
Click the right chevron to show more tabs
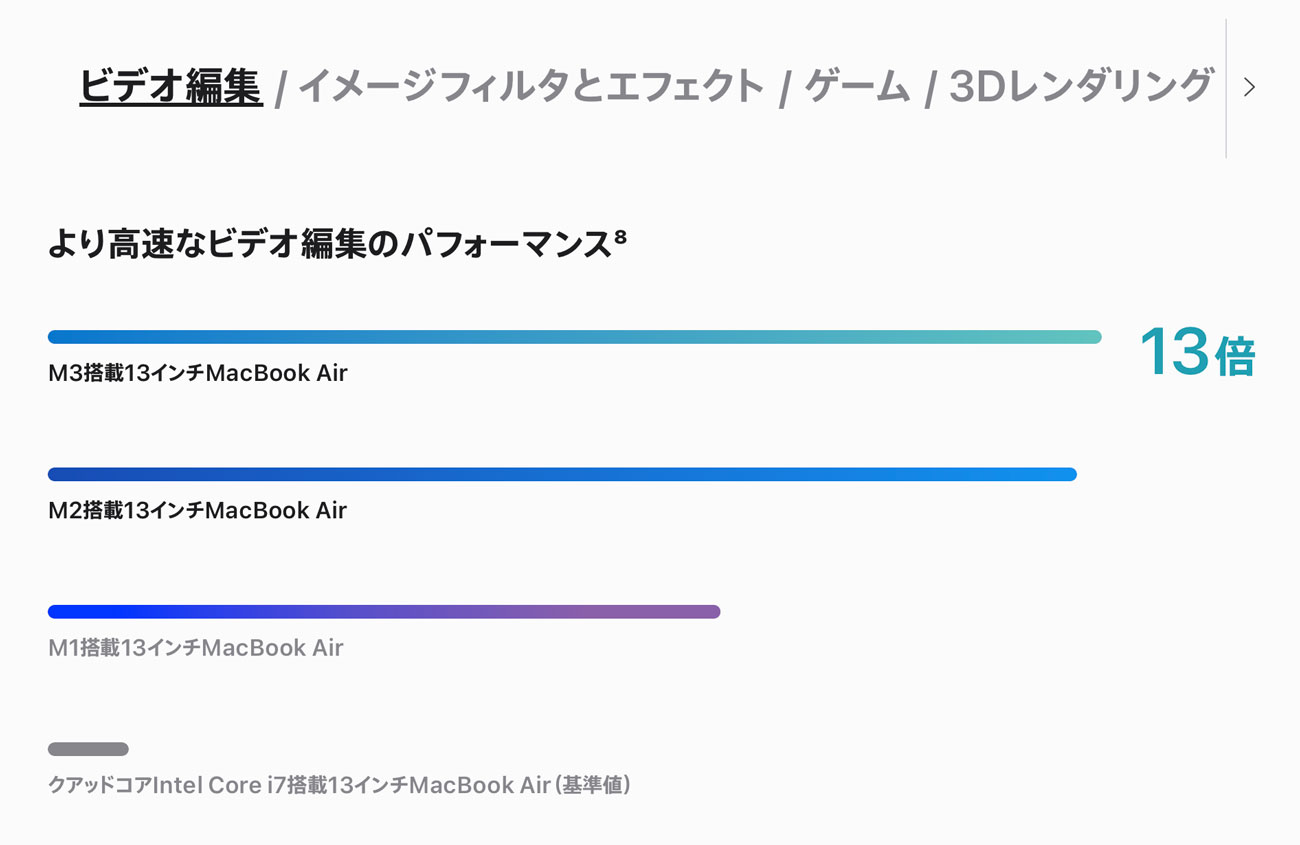[1249, 87]
